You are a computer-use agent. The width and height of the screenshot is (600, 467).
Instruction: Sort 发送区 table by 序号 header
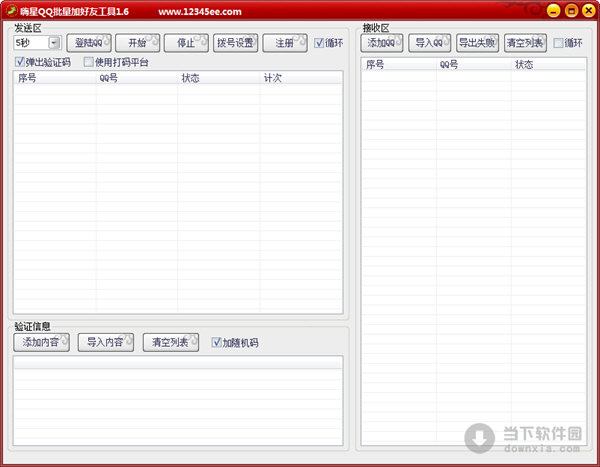55,78
